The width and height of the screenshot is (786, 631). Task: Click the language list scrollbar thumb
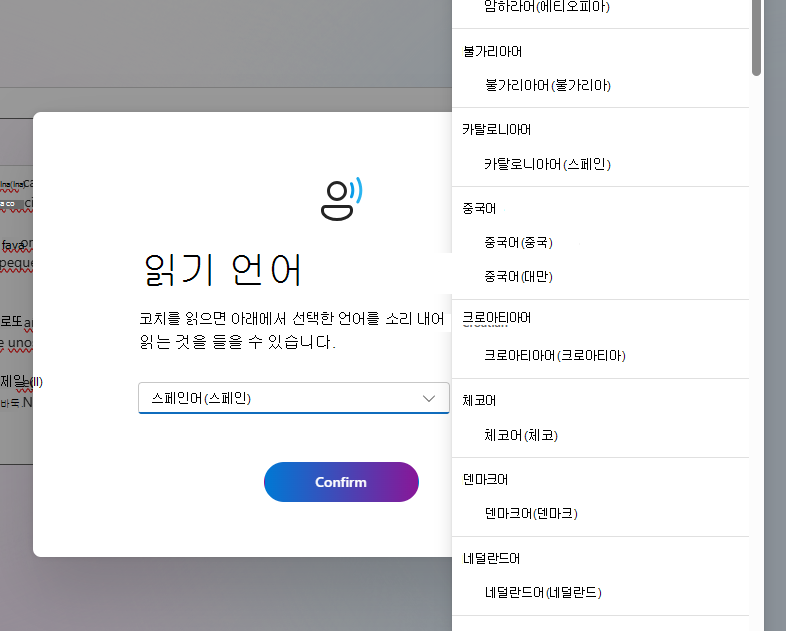(756, 38)
